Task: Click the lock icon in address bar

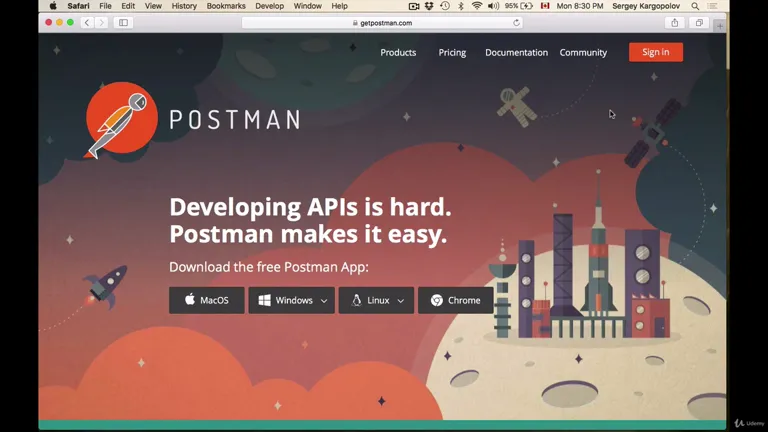Action: 355,23
